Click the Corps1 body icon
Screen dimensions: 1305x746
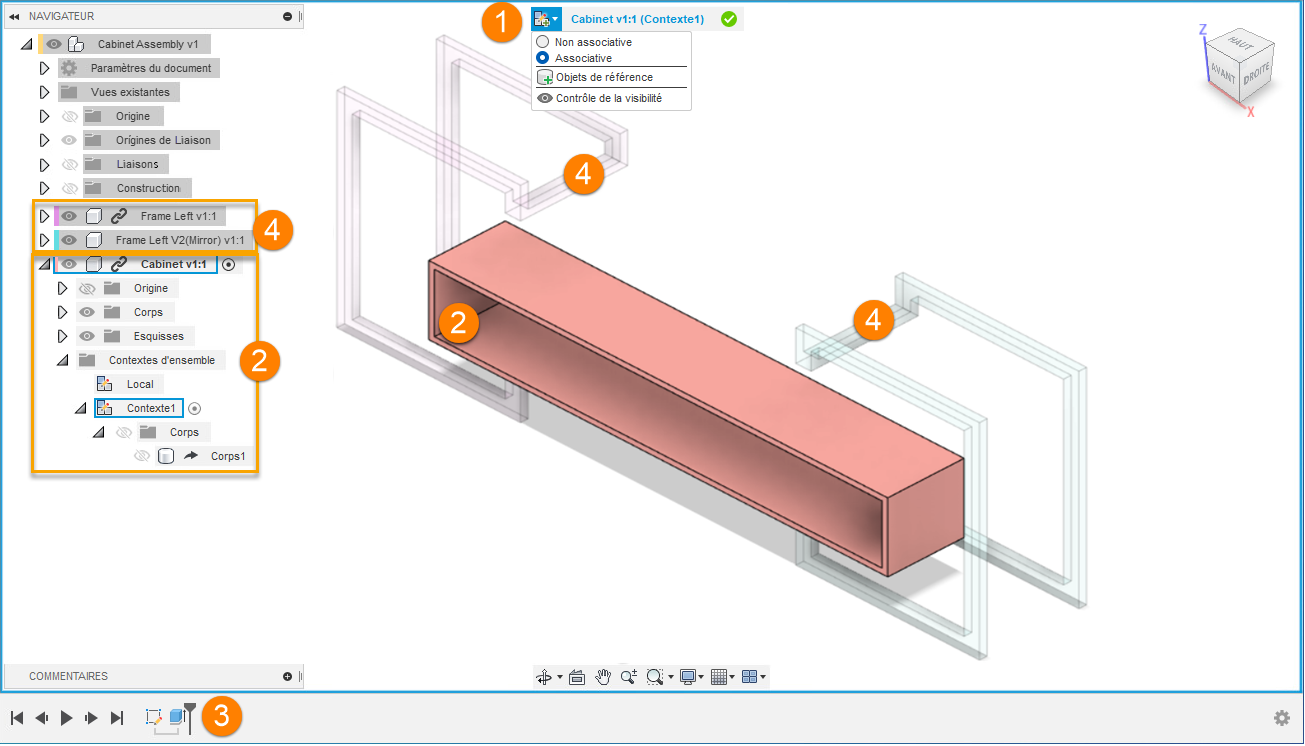pos(166,456)
